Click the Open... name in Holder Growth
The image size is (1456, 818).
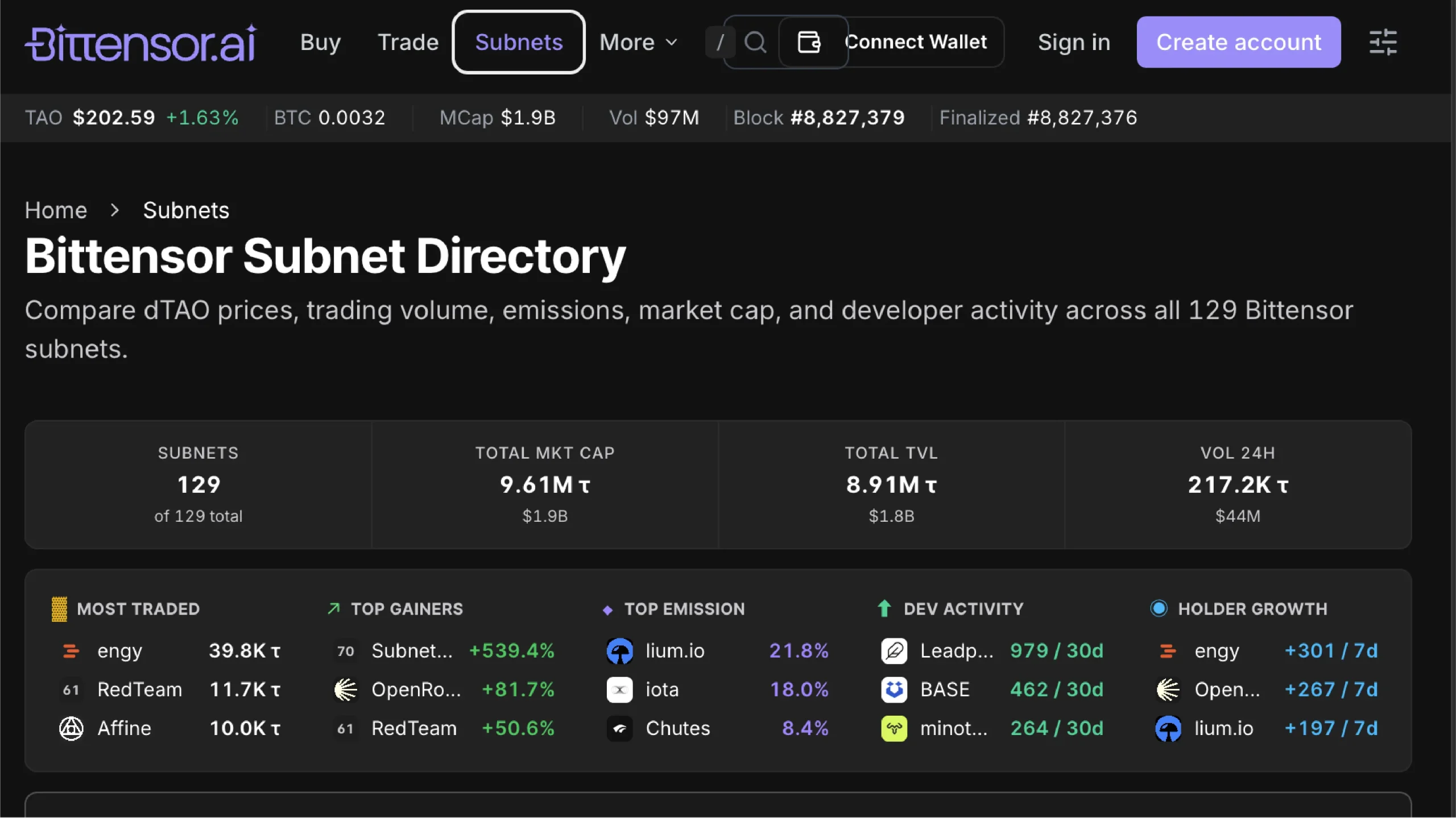(x=1227, y=690)
